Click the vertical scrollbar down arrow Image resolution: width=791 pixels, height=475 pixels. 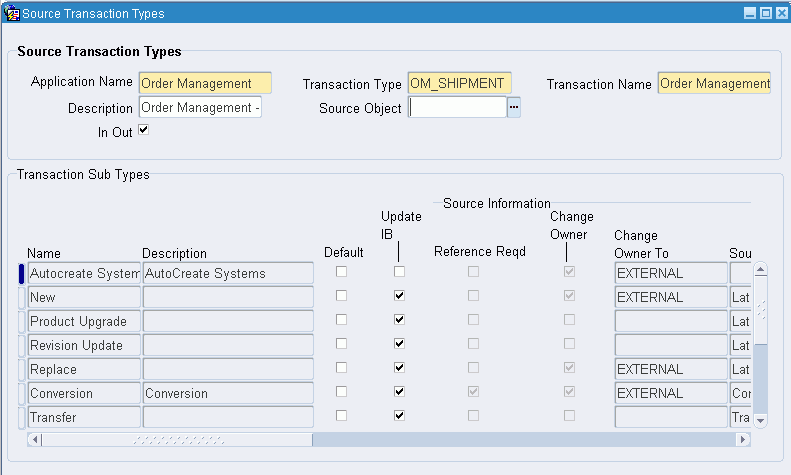point(761,420)
